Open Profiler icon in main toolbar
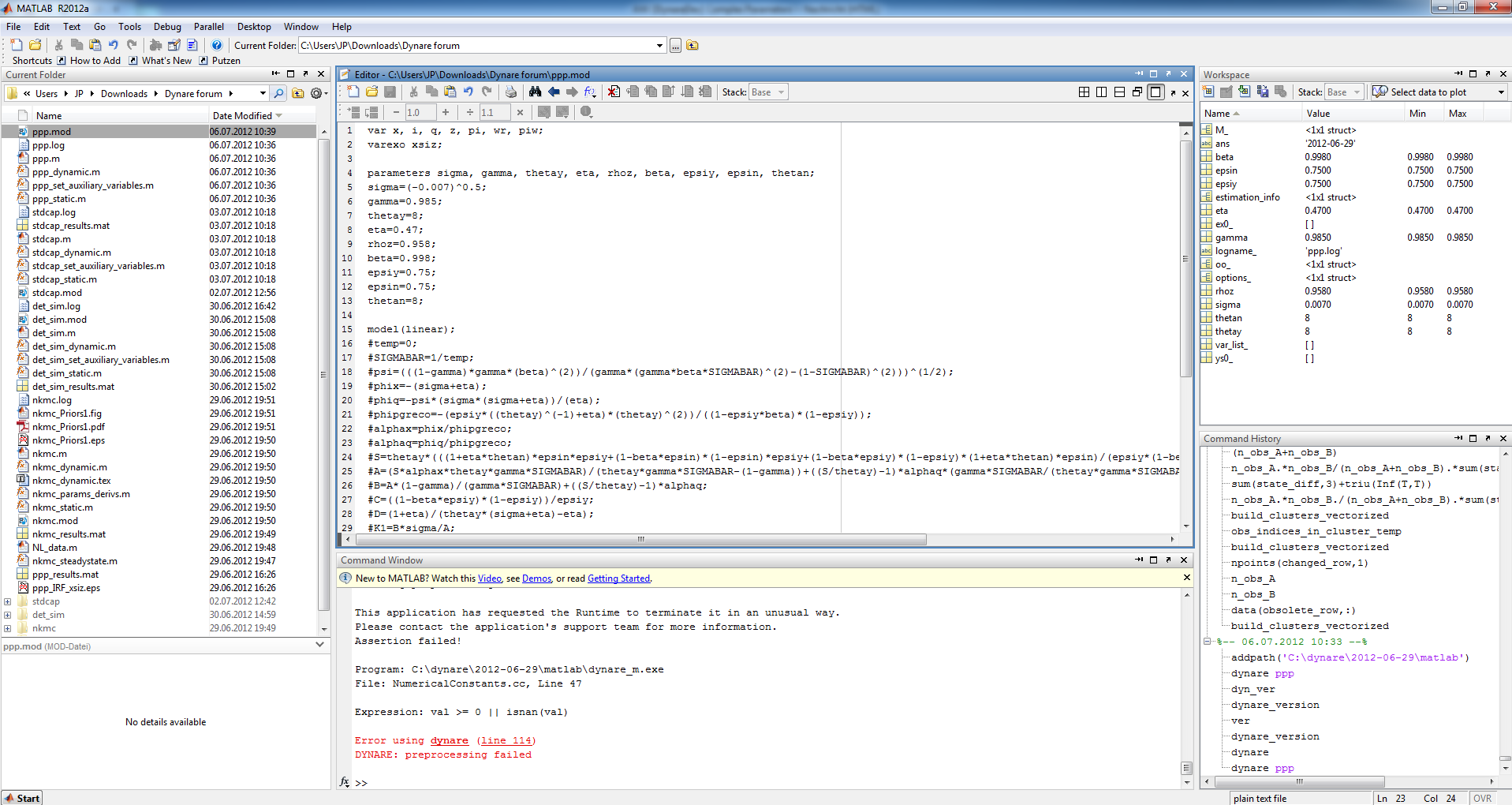1512x805 pixels. (x=192, y=45)
